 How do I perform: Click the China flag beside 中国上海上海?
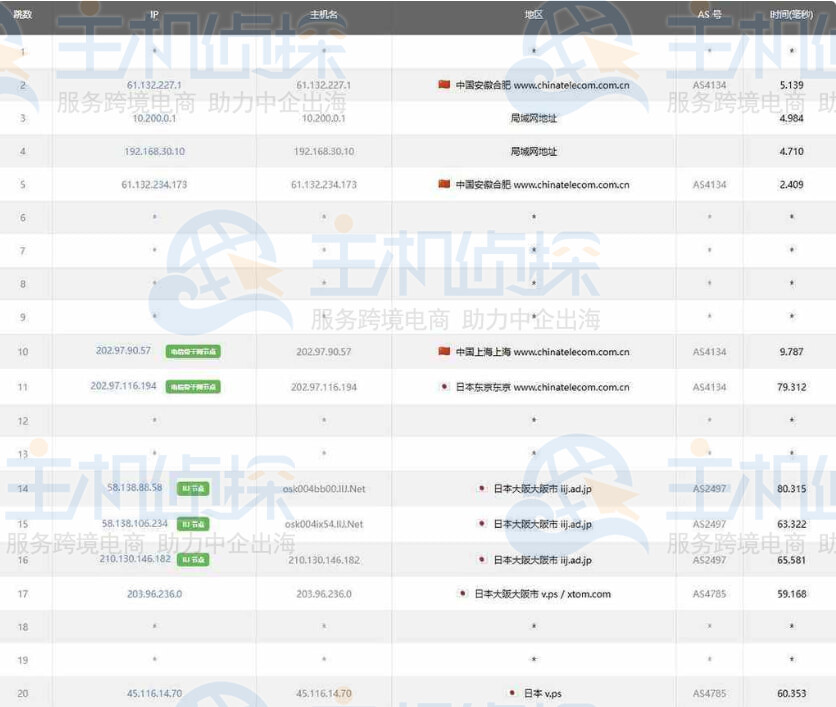(x=444, y=352)
